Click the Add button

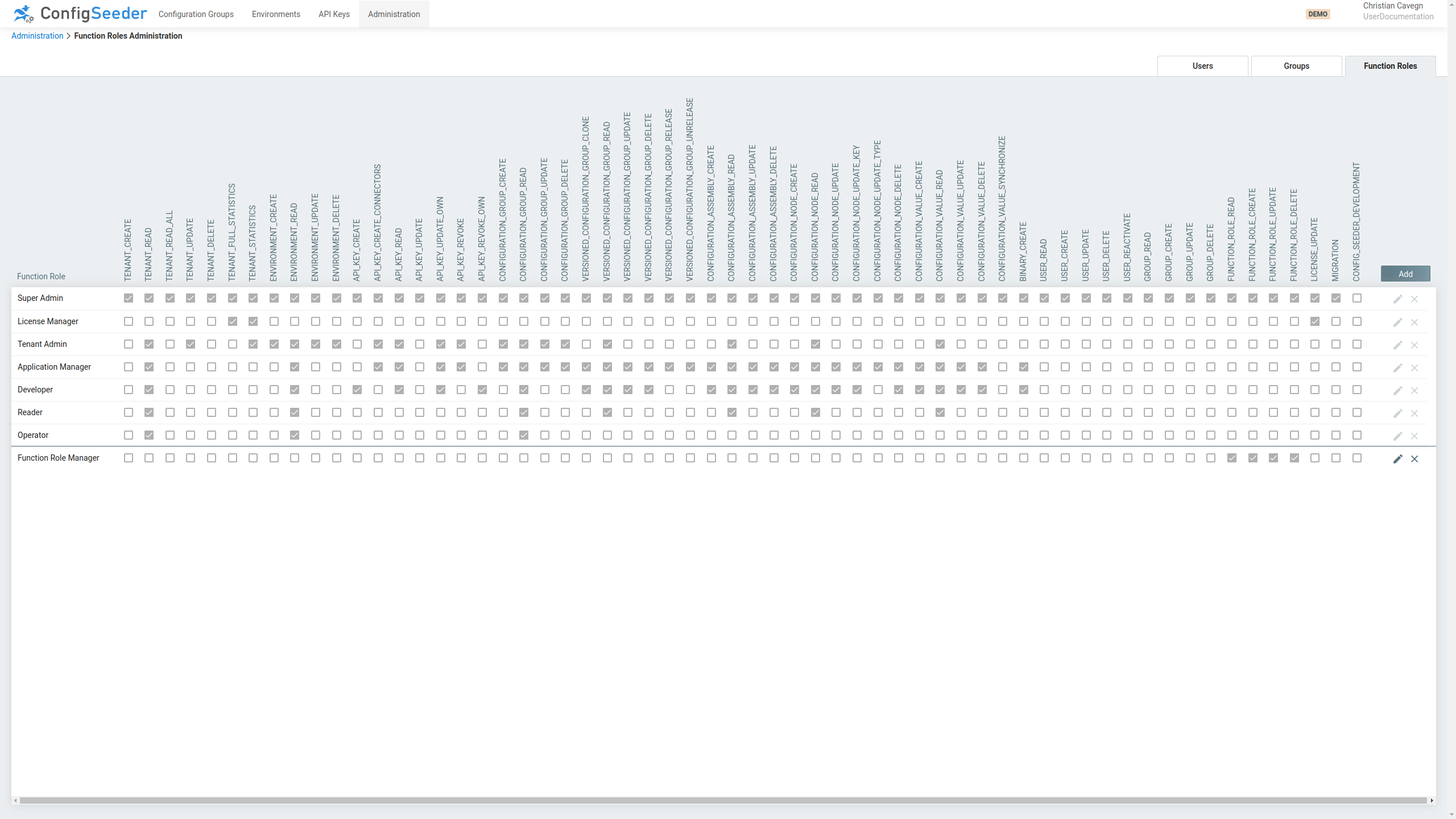[x=1405, y=274]
